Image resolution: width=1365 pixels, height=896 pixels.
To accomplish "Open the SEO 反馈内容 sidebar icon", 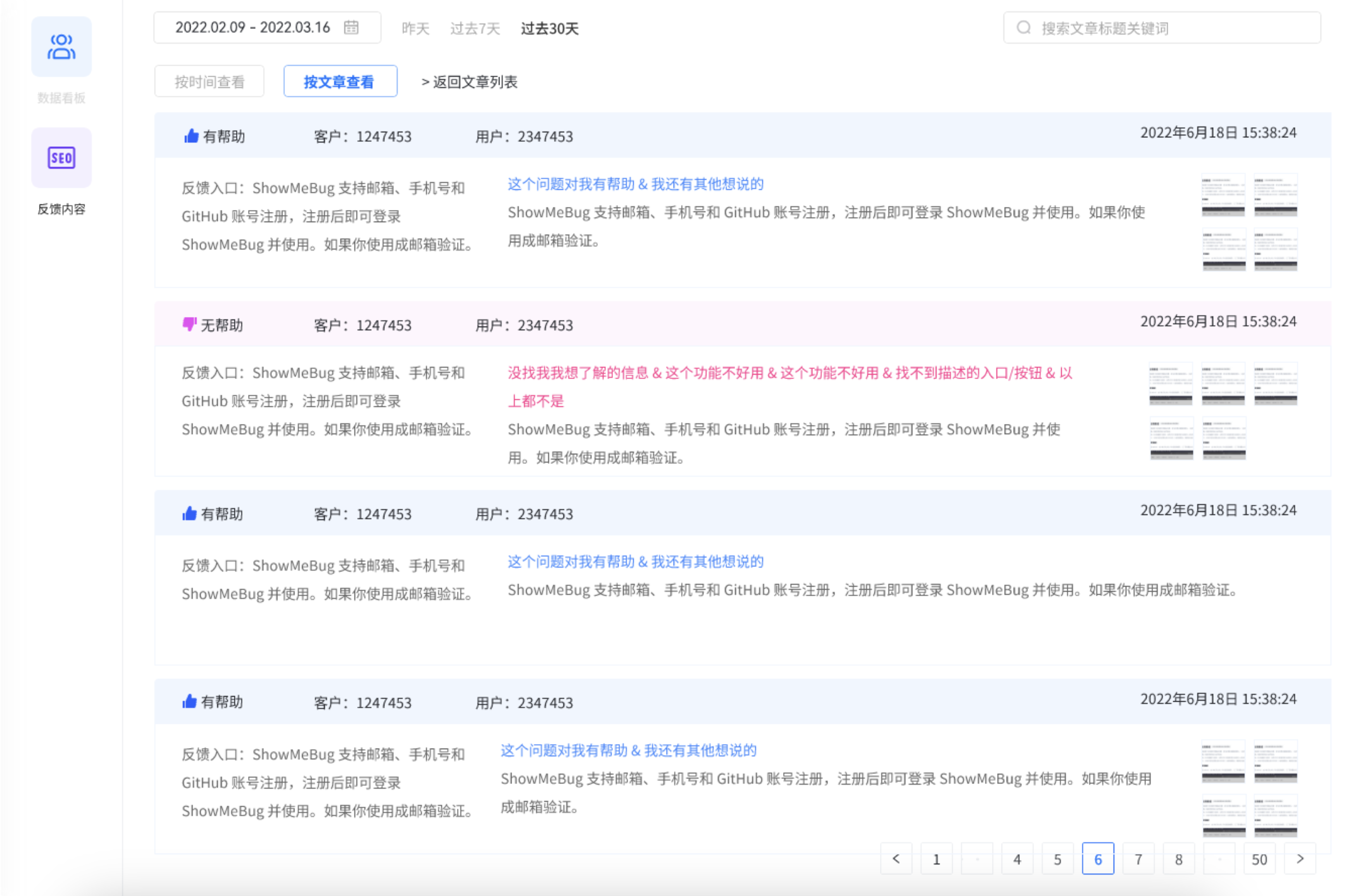I will 61,158.
